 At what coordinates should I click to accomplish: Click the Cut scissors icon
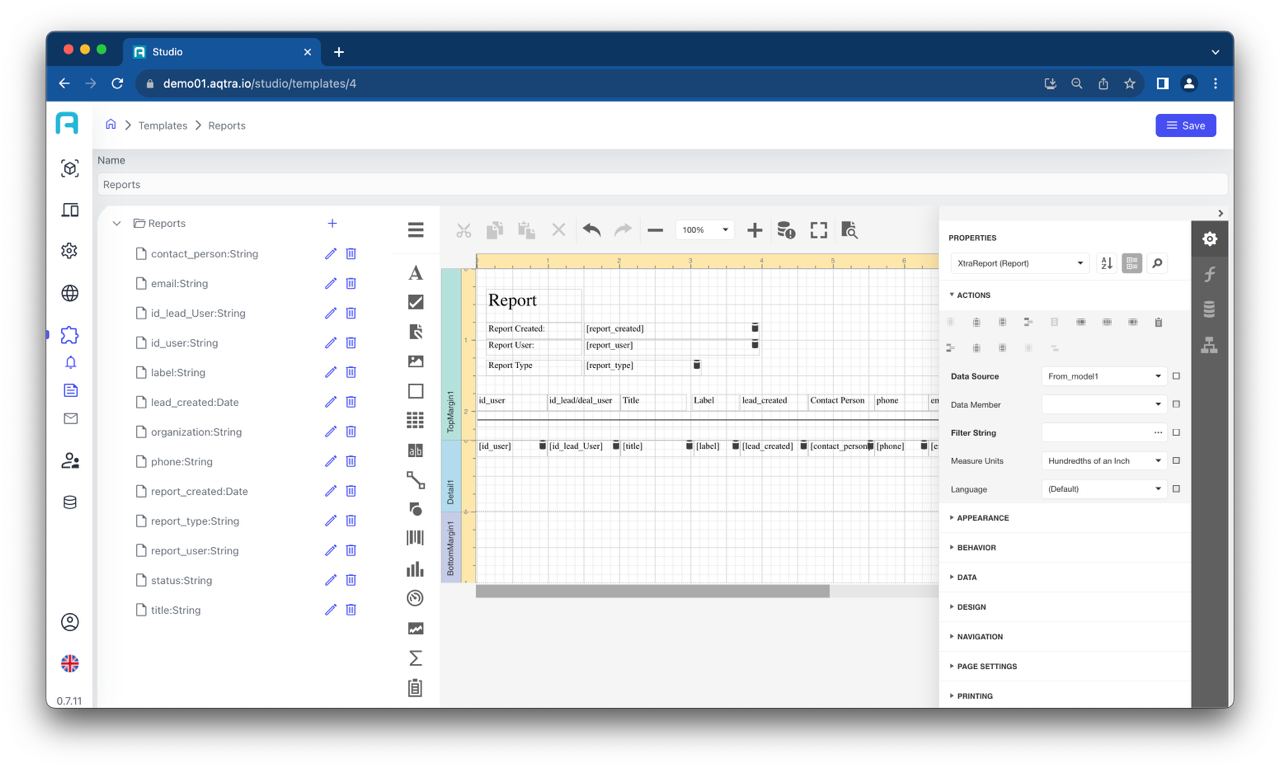tap(464, 230)
